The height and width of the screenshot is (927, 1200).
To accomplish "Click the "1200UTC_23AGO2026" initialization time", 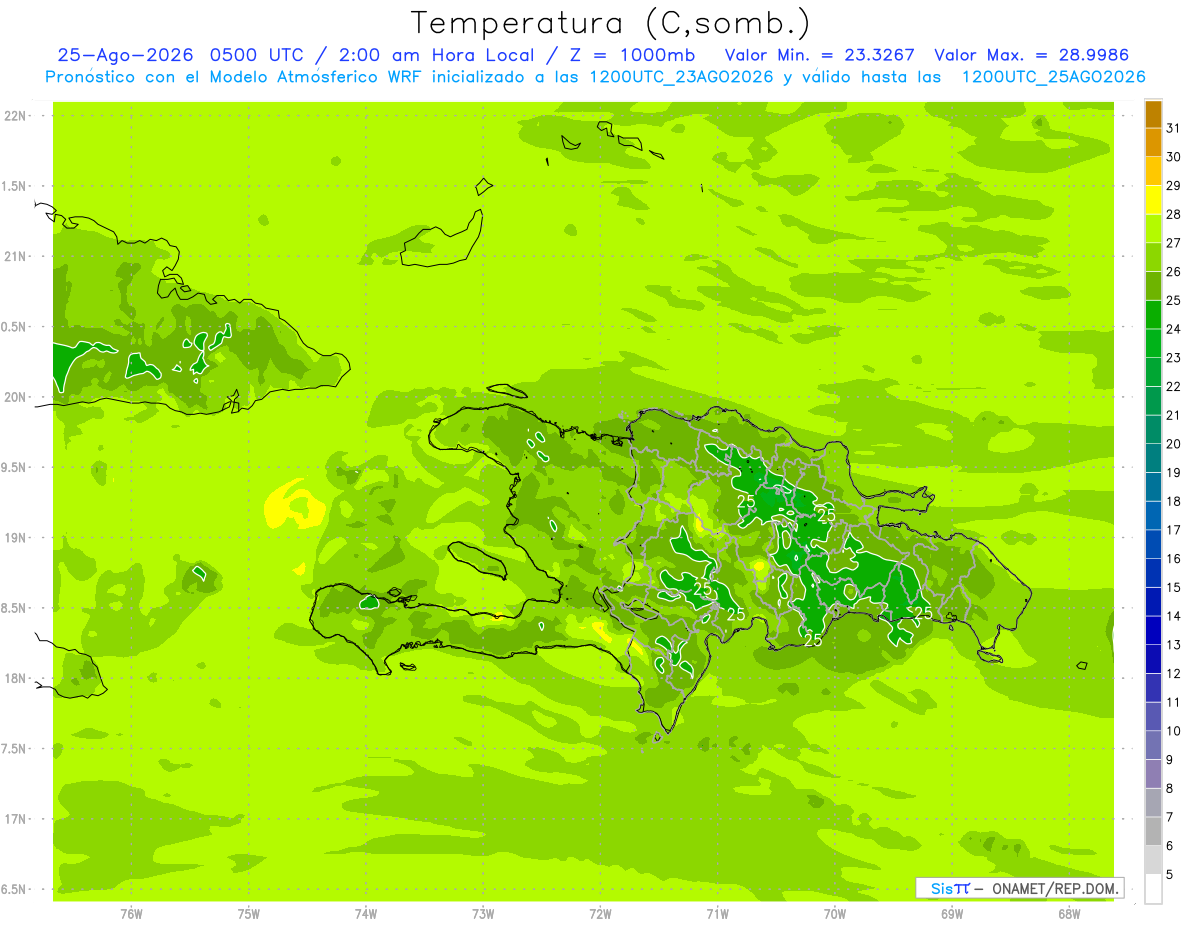I will click(683, 77).
